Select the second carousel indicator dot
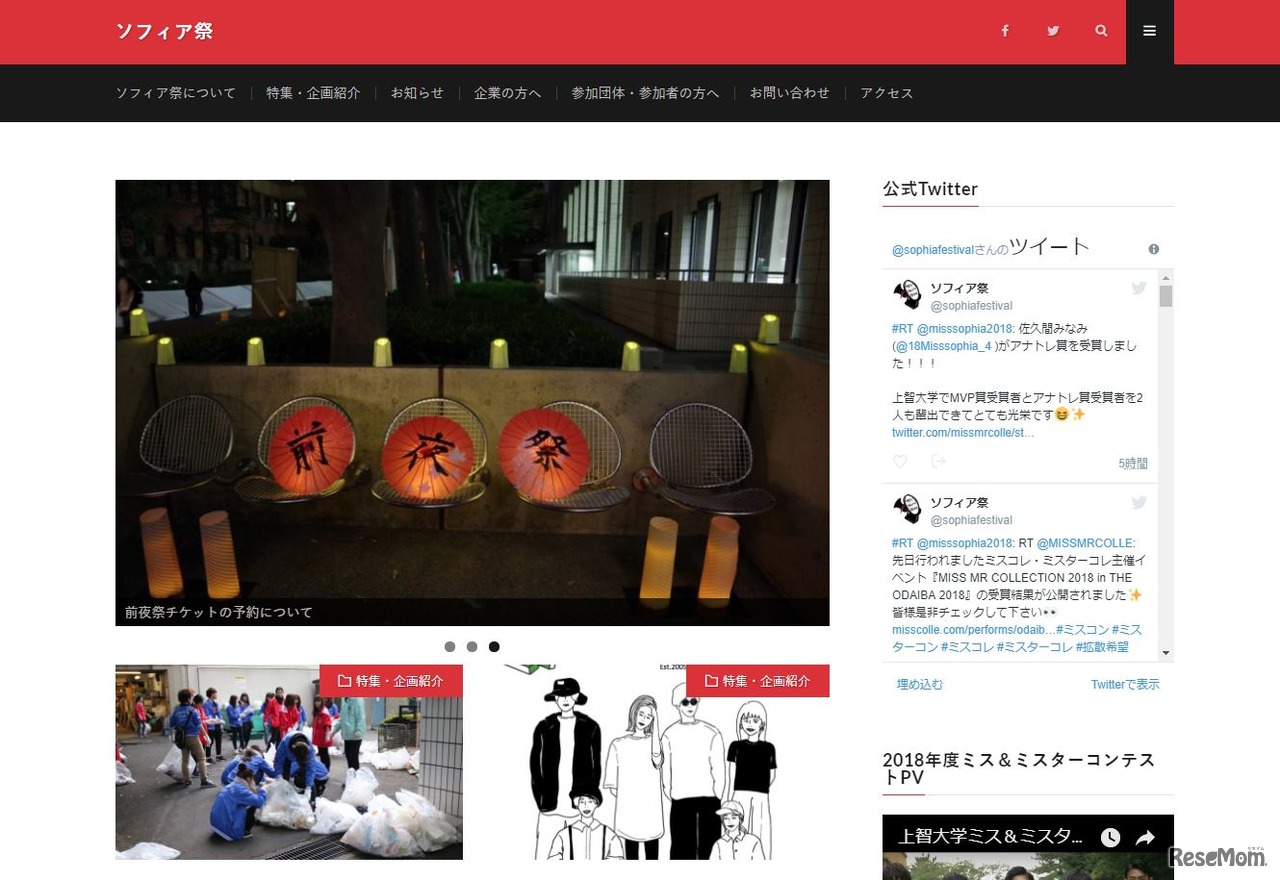1280x880 pixels. [472, 646]
